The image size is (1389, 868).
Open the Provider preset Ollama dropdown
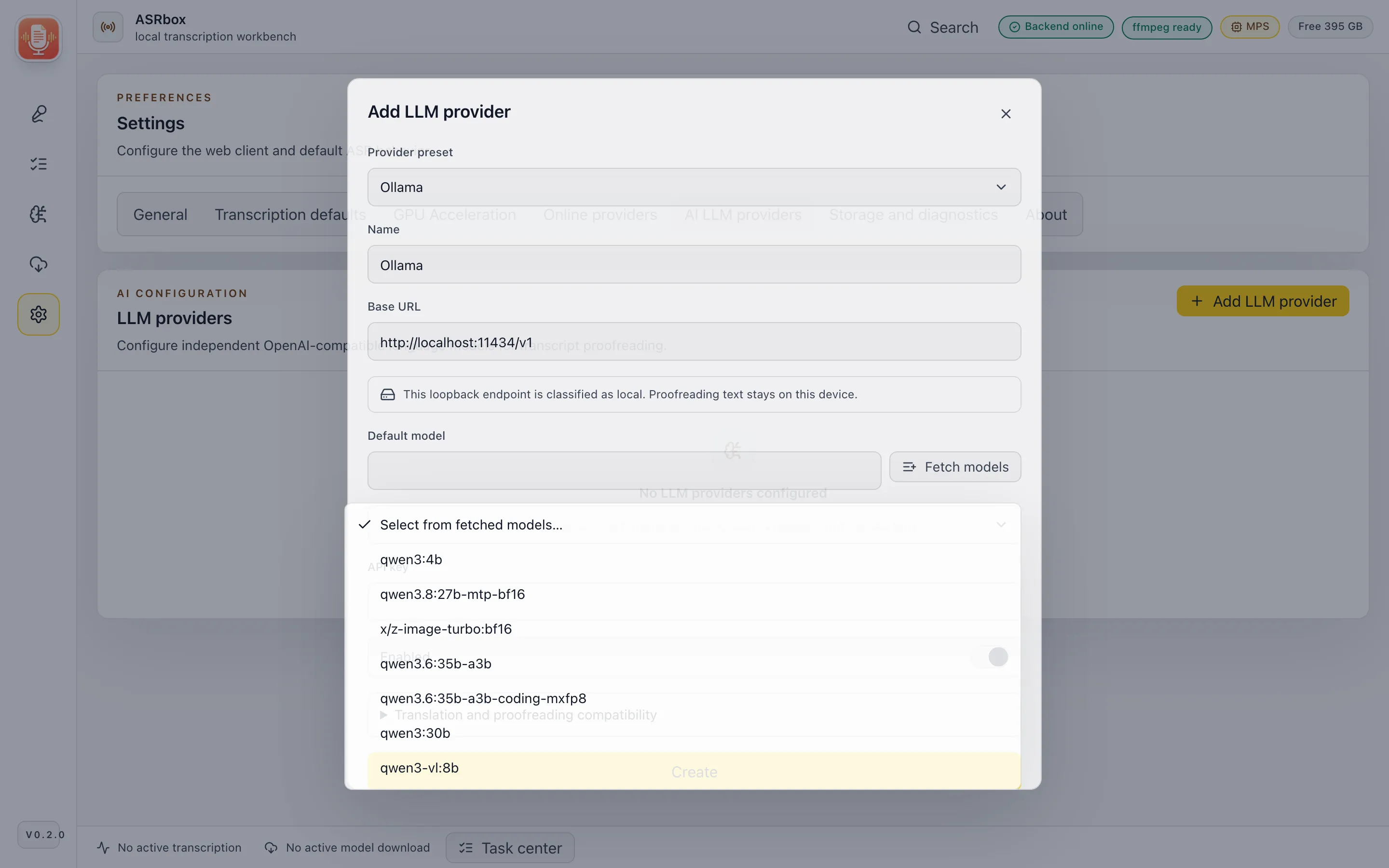point(694,187)
